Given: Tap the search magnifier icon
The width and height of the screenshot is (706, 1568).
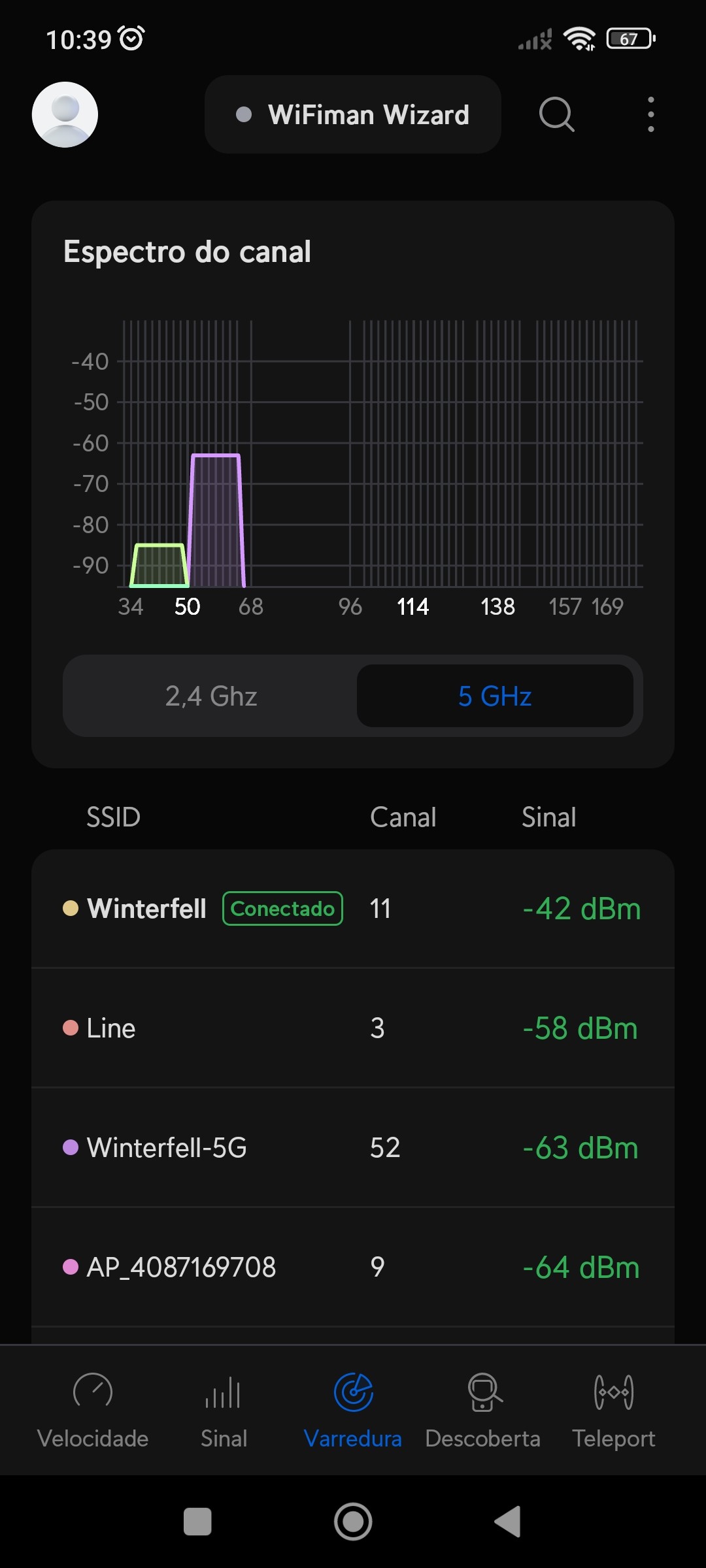Looking at the screenshot, I should [556, 114].
